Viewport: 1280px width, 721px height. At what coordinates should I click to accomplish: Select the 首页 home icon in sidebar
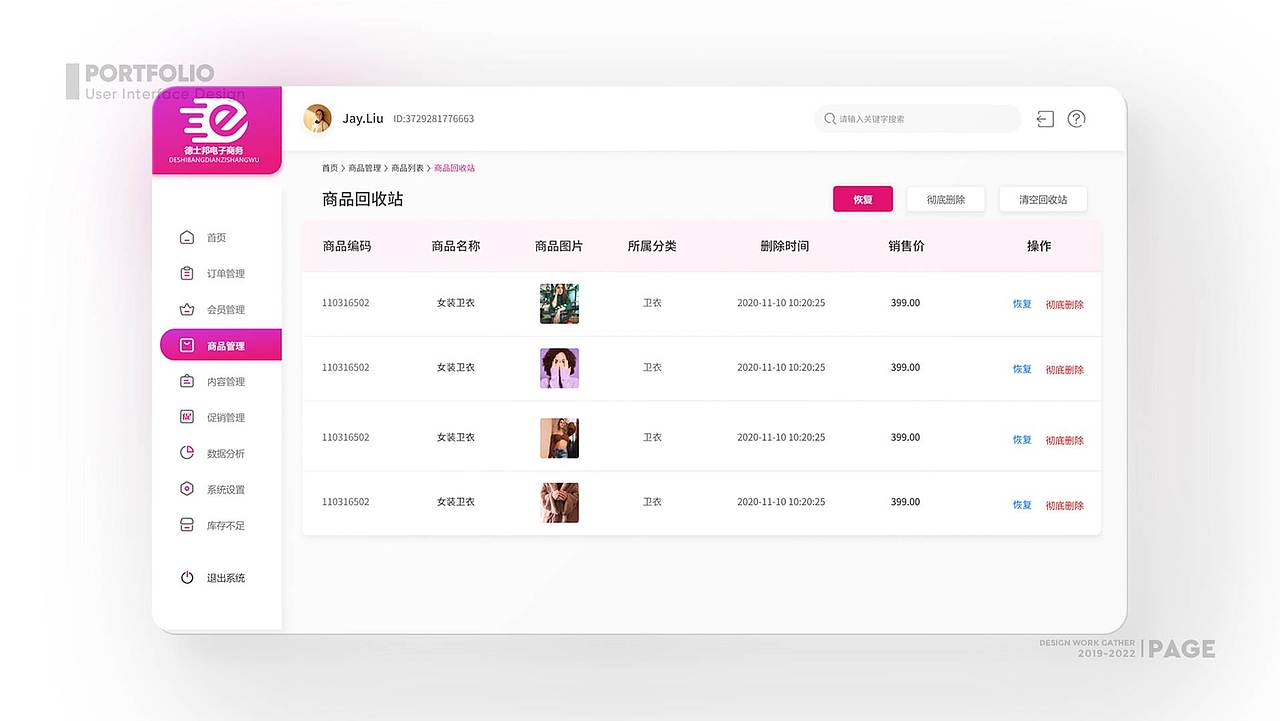[186, 237]
